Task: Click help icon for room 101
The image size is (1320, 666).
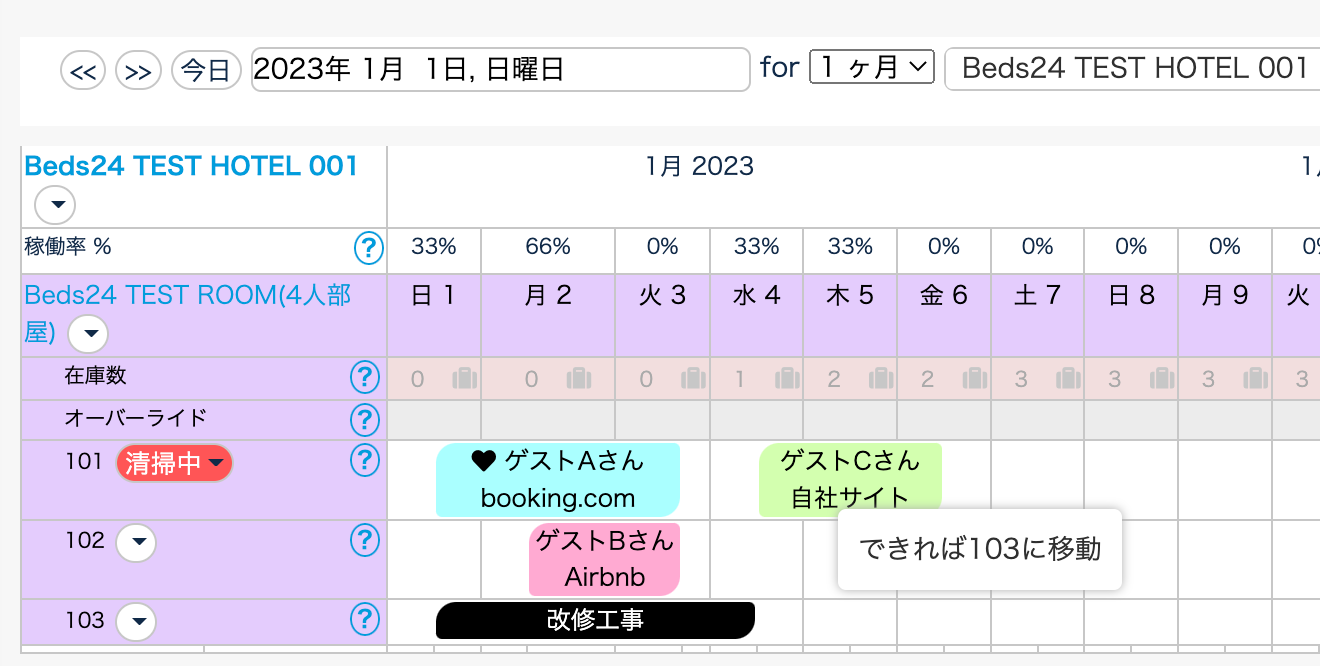Action: (x=365, y=460)
